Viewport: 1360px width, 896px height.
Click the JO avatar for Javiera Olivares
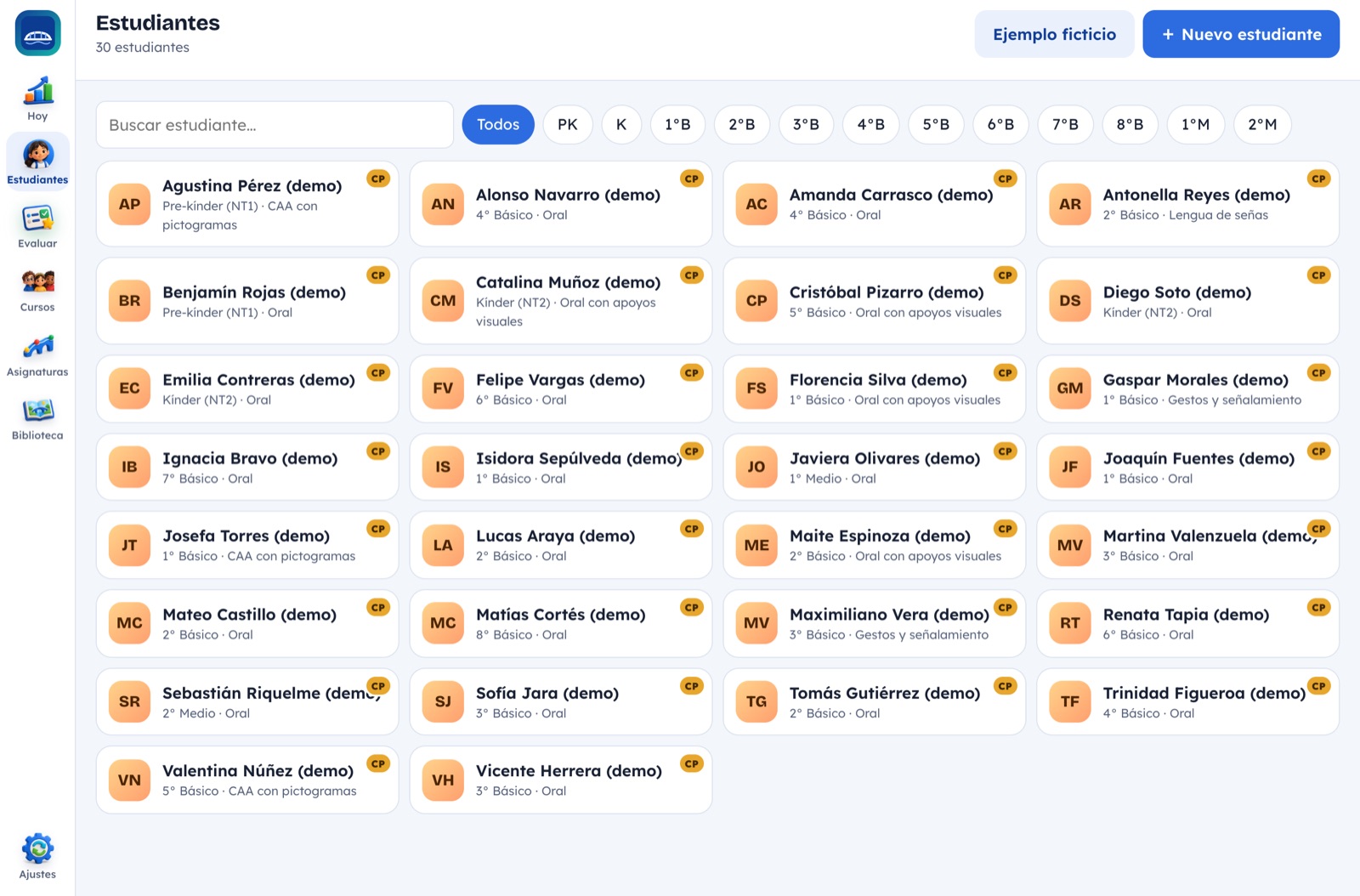(x=756, y=467)
